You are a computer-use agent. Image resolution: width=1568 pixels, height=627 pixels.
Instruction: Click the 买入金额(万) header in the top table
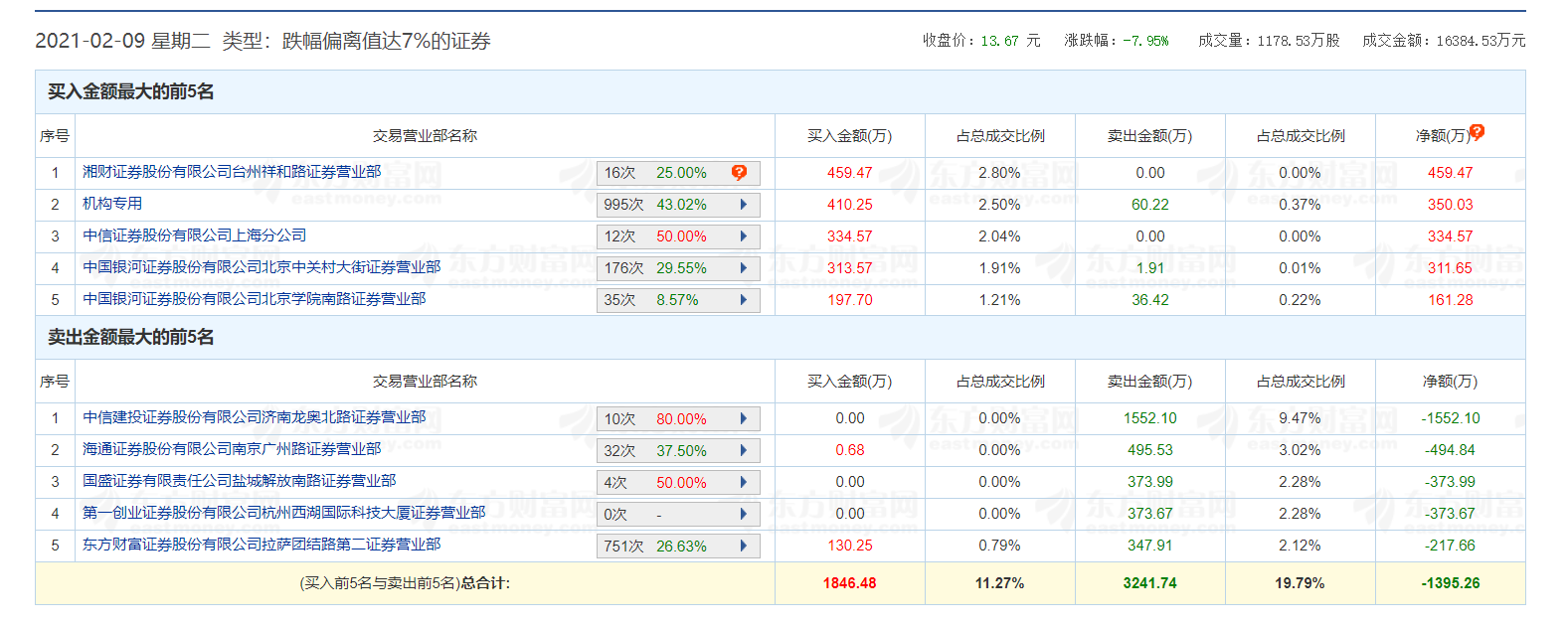(849, 136)
